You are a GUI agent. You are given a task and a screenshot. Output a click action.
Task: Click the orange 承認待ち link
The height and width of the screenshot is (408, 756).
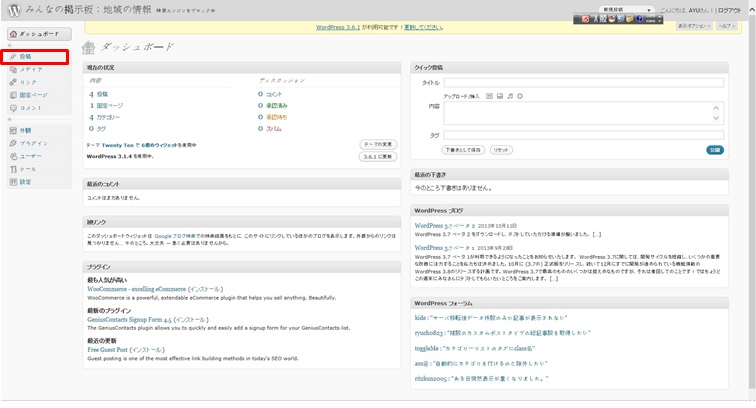pos(277,117)
